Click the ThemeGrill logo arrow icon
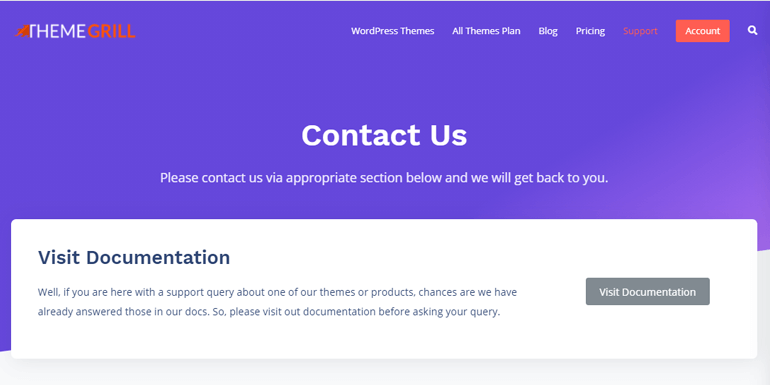This screenshot has width=770, height=385. pos(22,31)
